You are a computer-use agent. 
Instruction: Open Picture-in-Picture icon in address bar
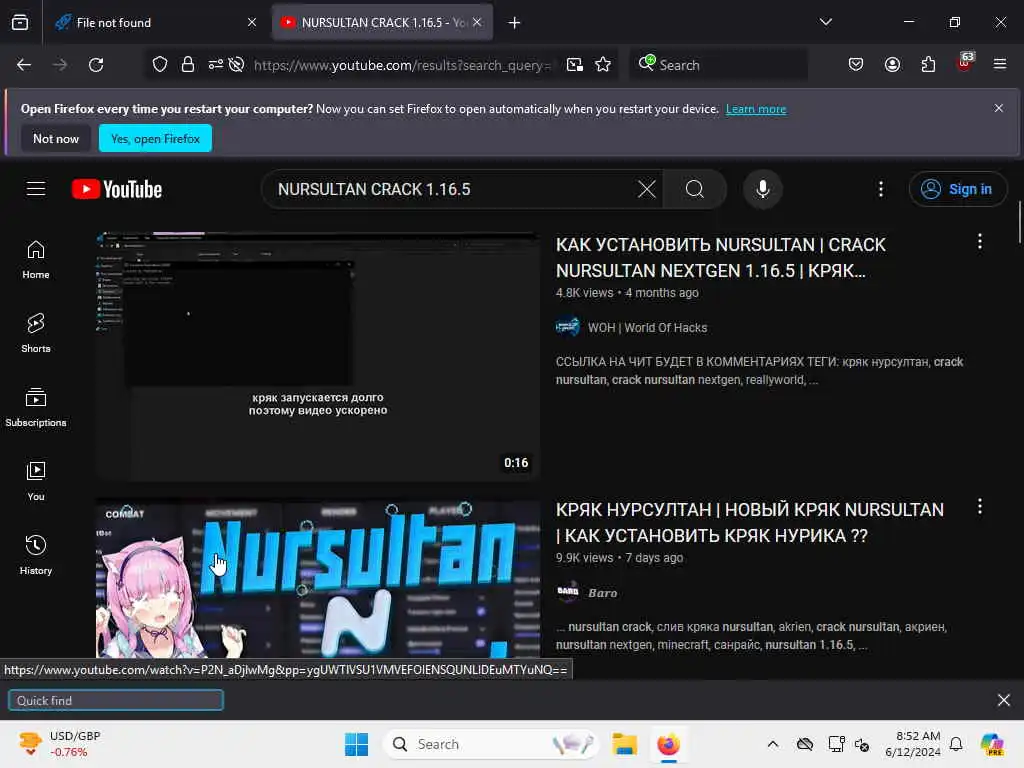click(x=575, y=65)
